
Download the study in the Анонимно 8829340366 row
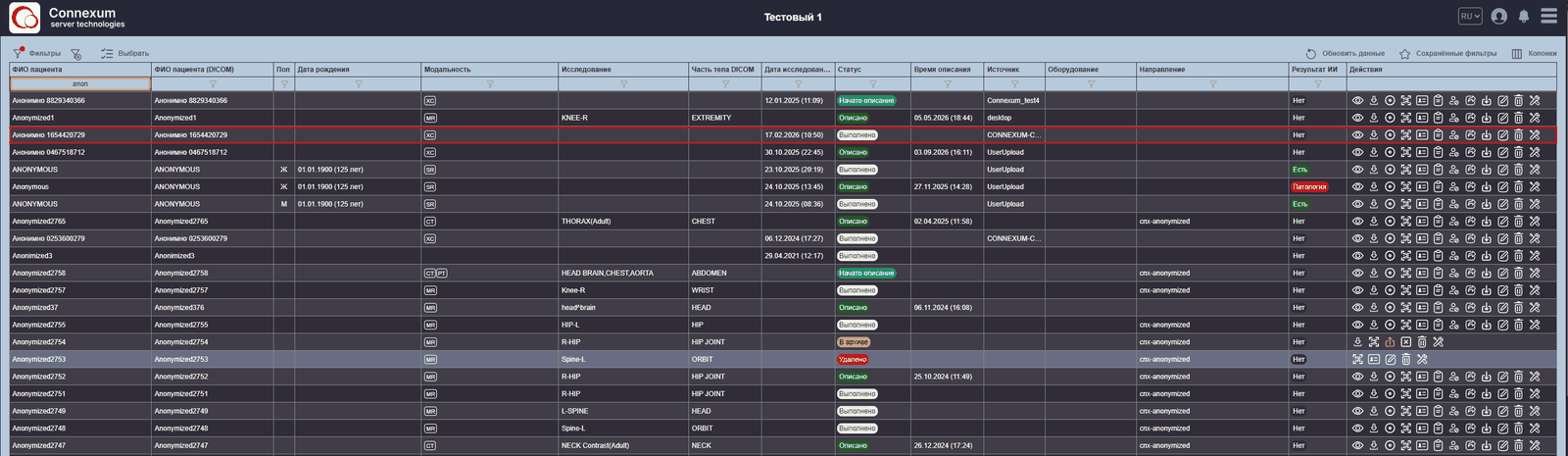coord(1374,100)
